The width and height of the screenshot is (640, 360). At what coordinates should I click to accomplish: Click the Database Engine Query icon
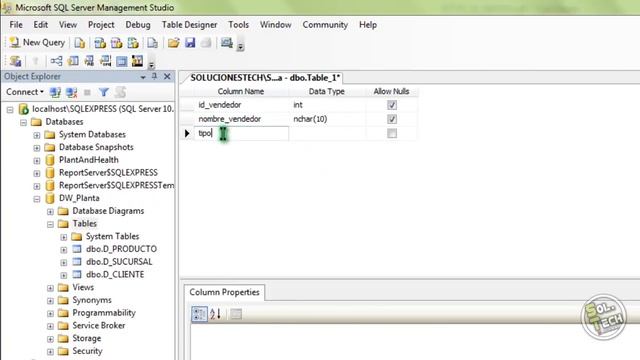tap(80, 43)
